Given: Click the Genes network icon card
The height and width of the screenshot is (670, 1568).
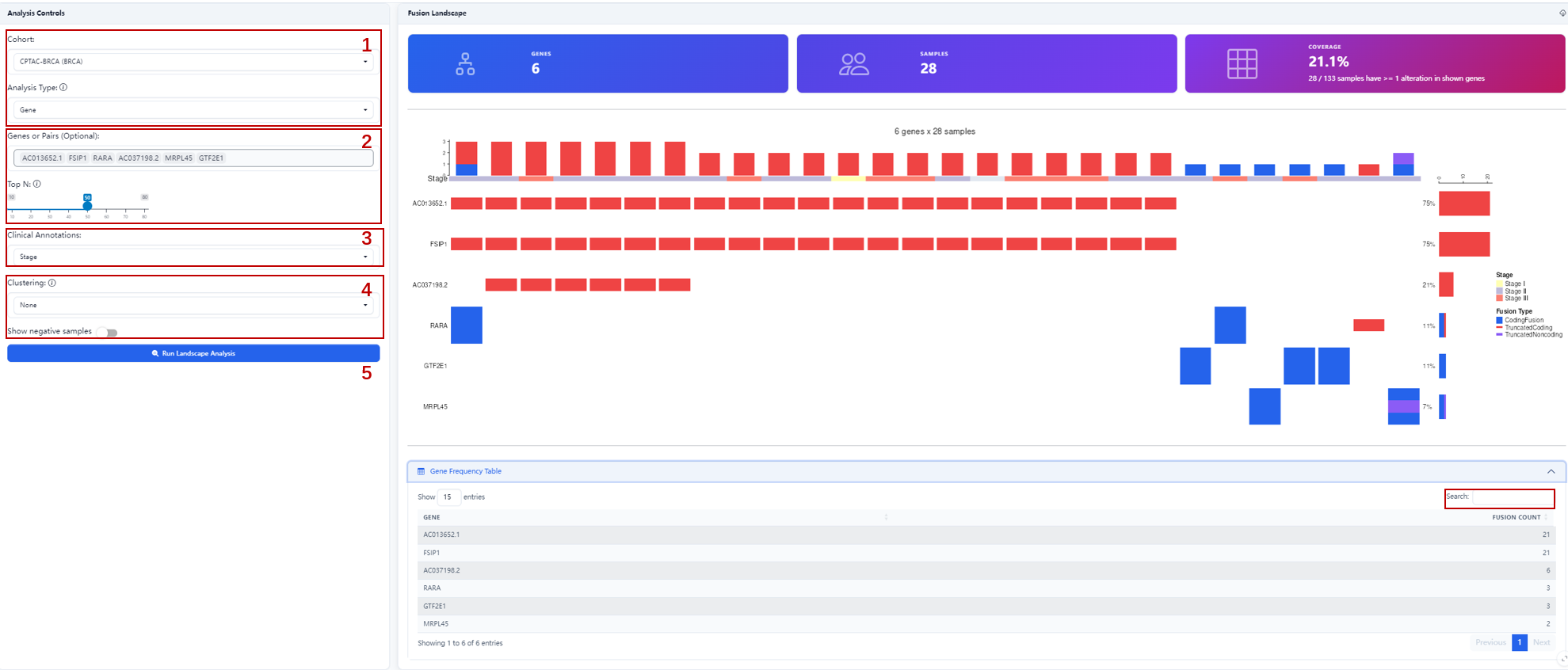Looking at the screenshot, I should (x=465, y=64).
